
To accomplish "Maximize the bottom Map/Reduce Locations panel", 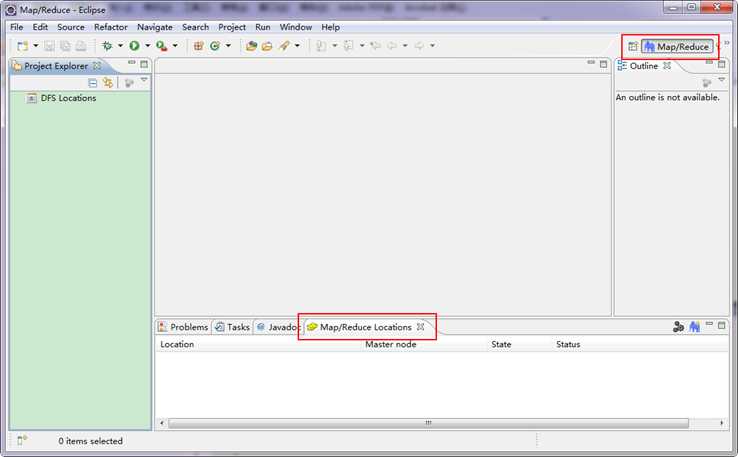I will [x=722, y=325].
